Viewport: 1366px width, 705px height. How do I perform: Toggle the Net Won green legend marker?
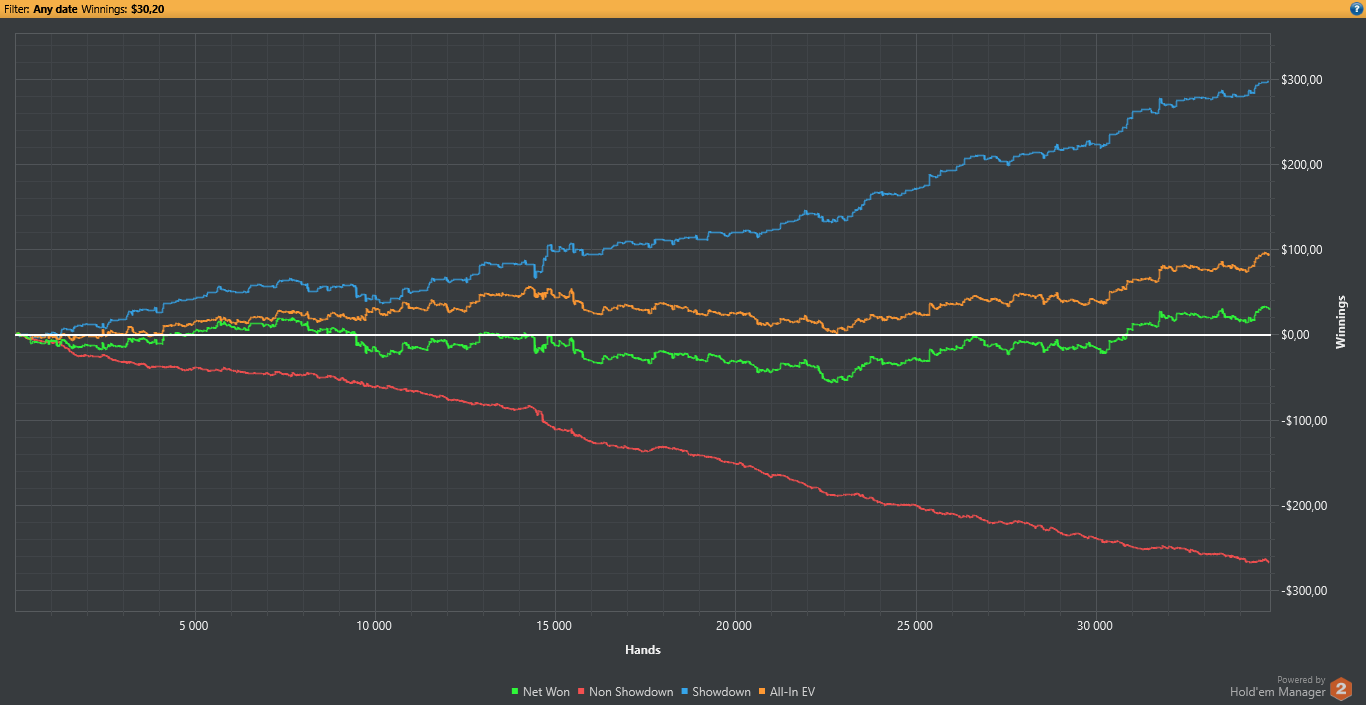tap(515, 692)
